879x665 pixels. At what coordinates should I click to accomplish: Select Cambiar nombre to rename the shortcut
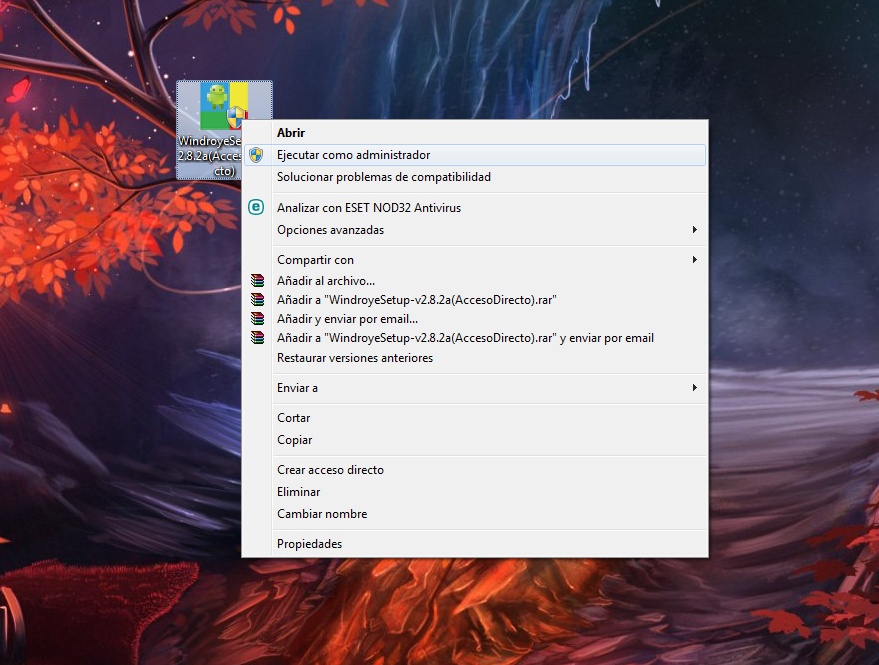click(315, 513)
